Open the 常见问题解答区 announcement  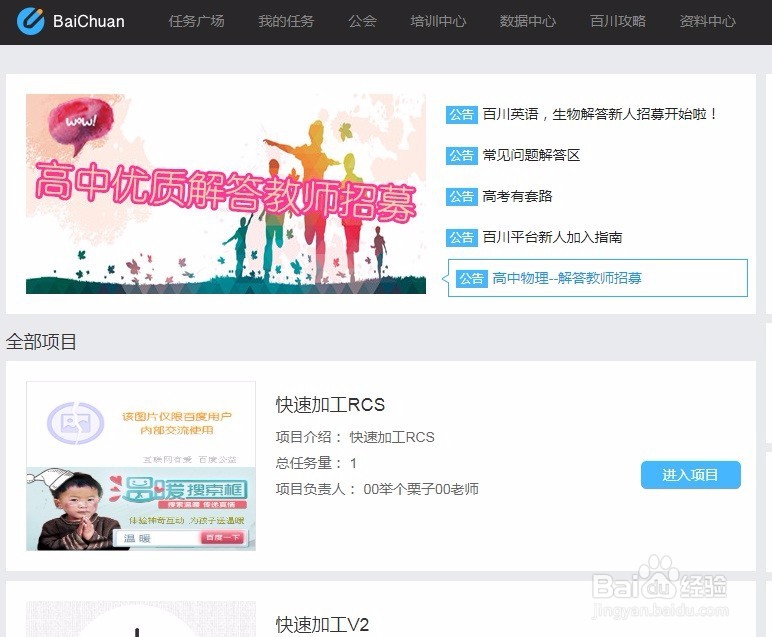click(x=531, y=156)
